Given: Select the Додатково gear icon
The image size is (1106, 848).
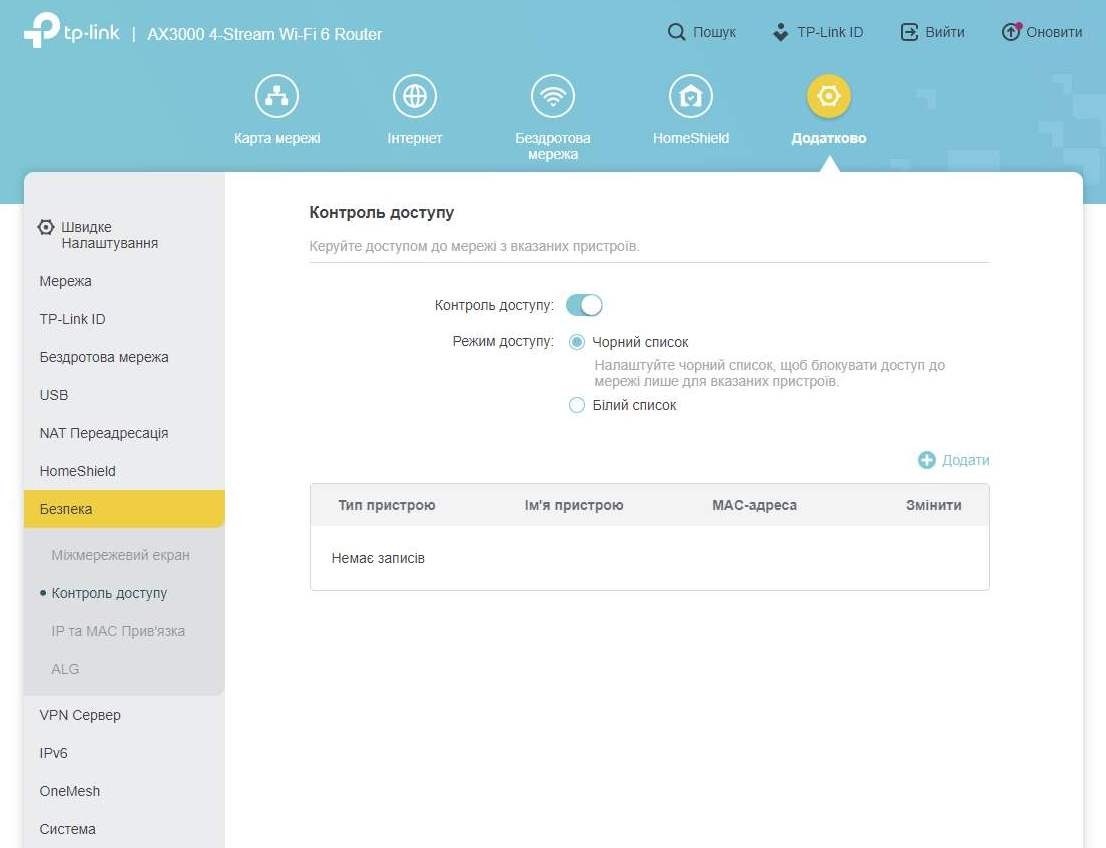Looking at the screenshot, I should coord(829,97).
